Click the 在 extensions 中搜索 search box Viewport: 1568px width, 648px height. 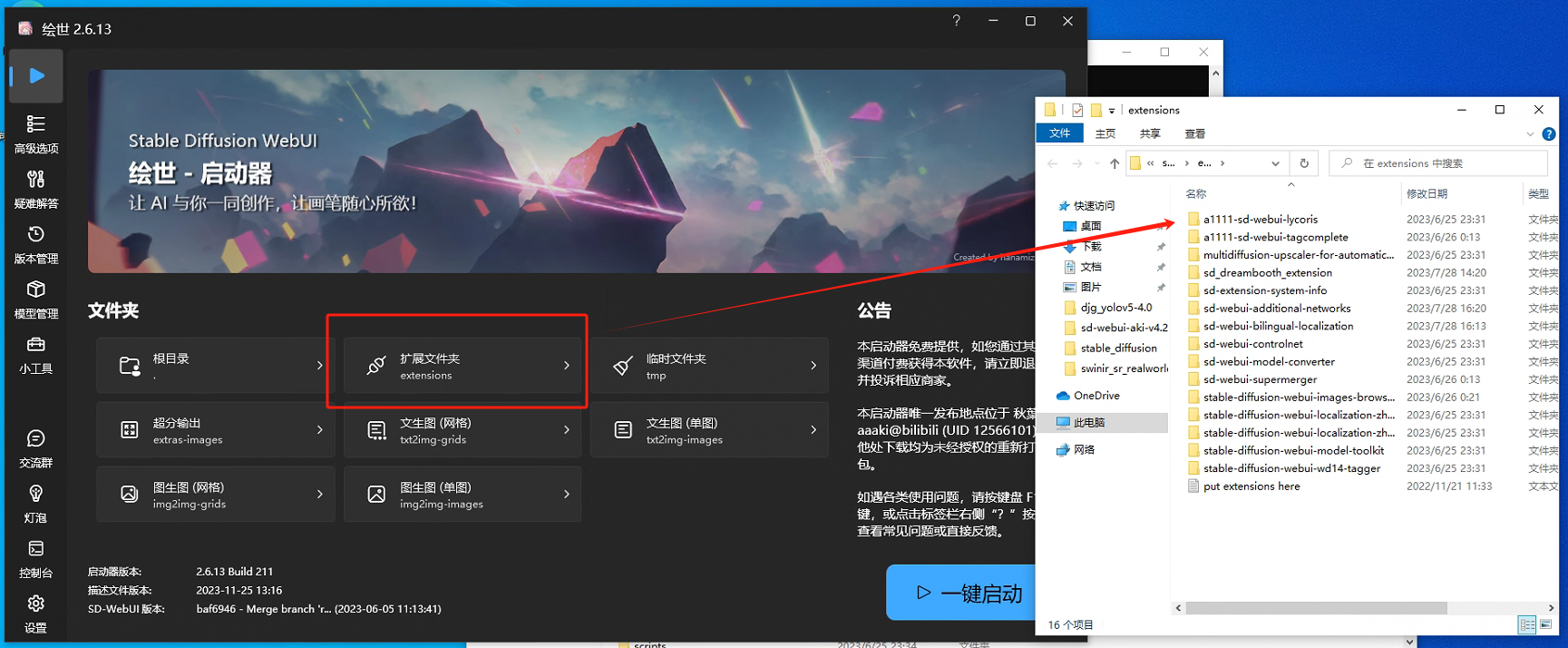1438,163
